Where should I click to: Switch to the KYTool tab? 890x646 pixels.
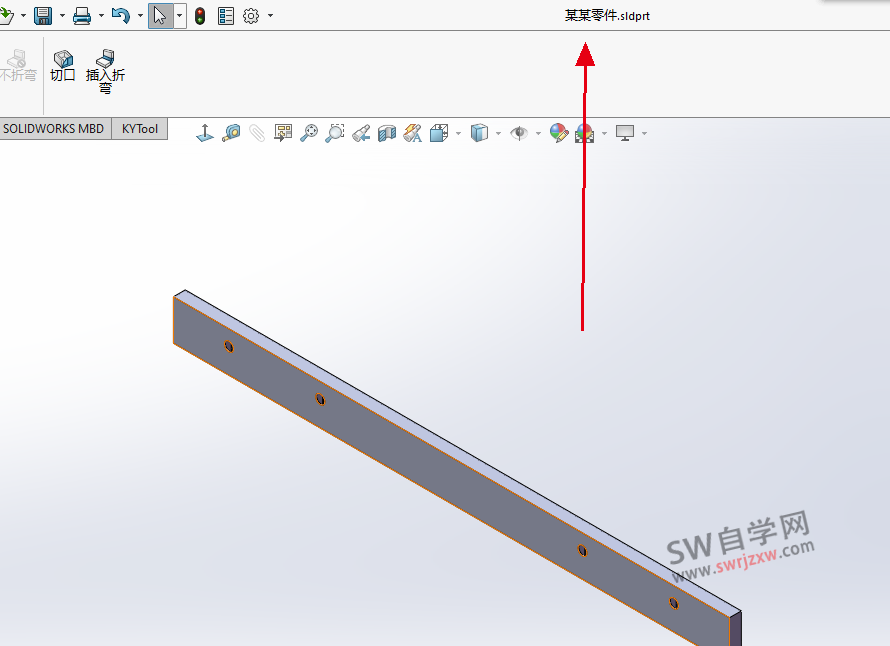(139, 129)
